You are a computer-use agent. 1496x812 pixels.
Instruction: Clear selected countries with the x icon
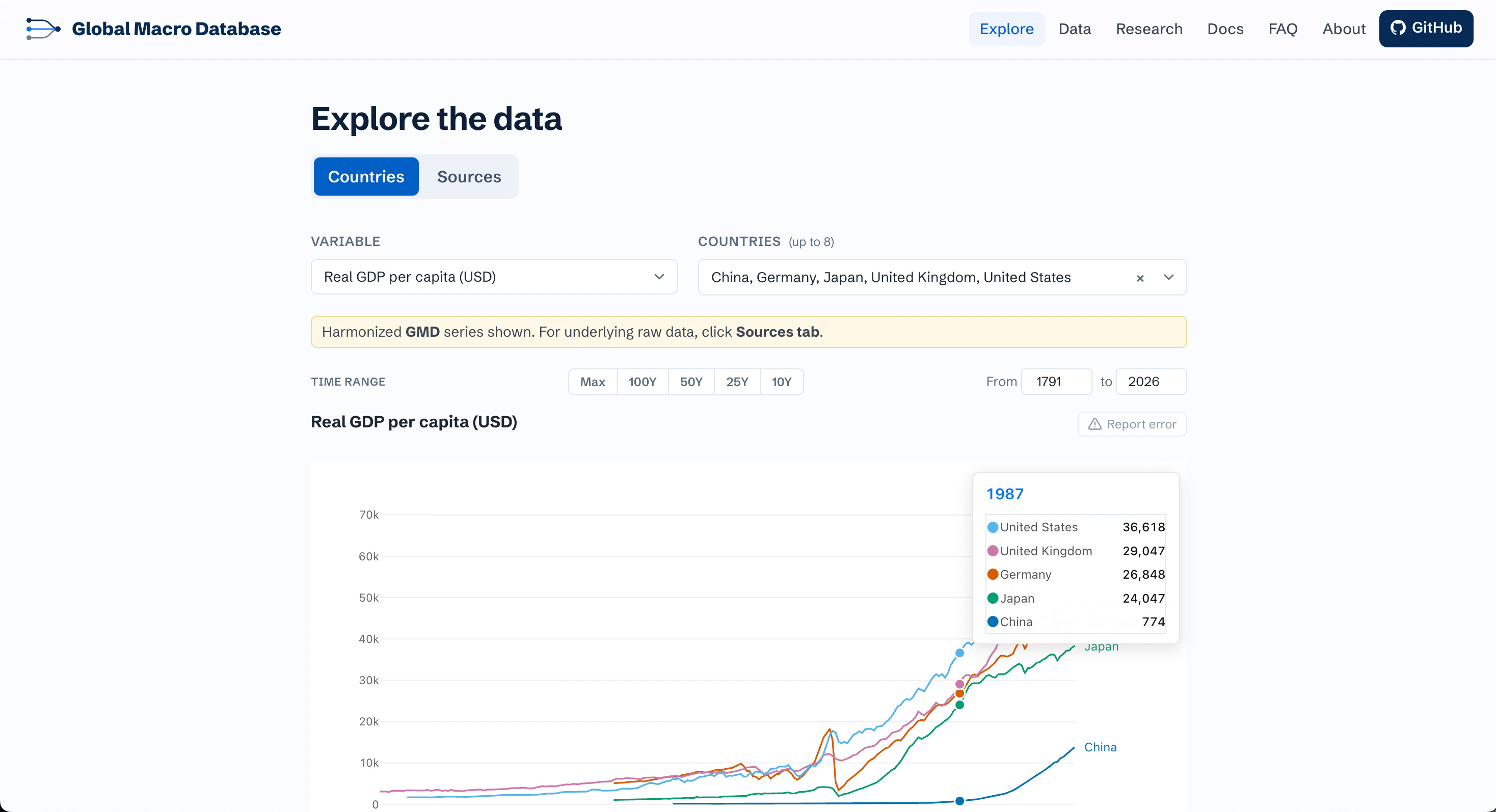1140,278
